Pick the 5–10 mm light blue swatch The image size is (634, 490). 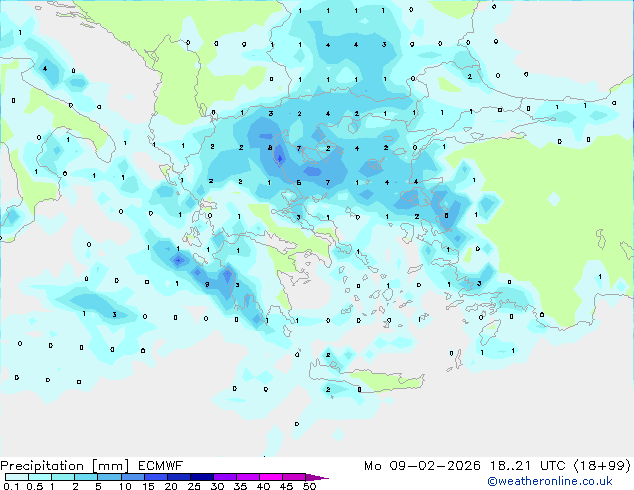tap(109, 477)
